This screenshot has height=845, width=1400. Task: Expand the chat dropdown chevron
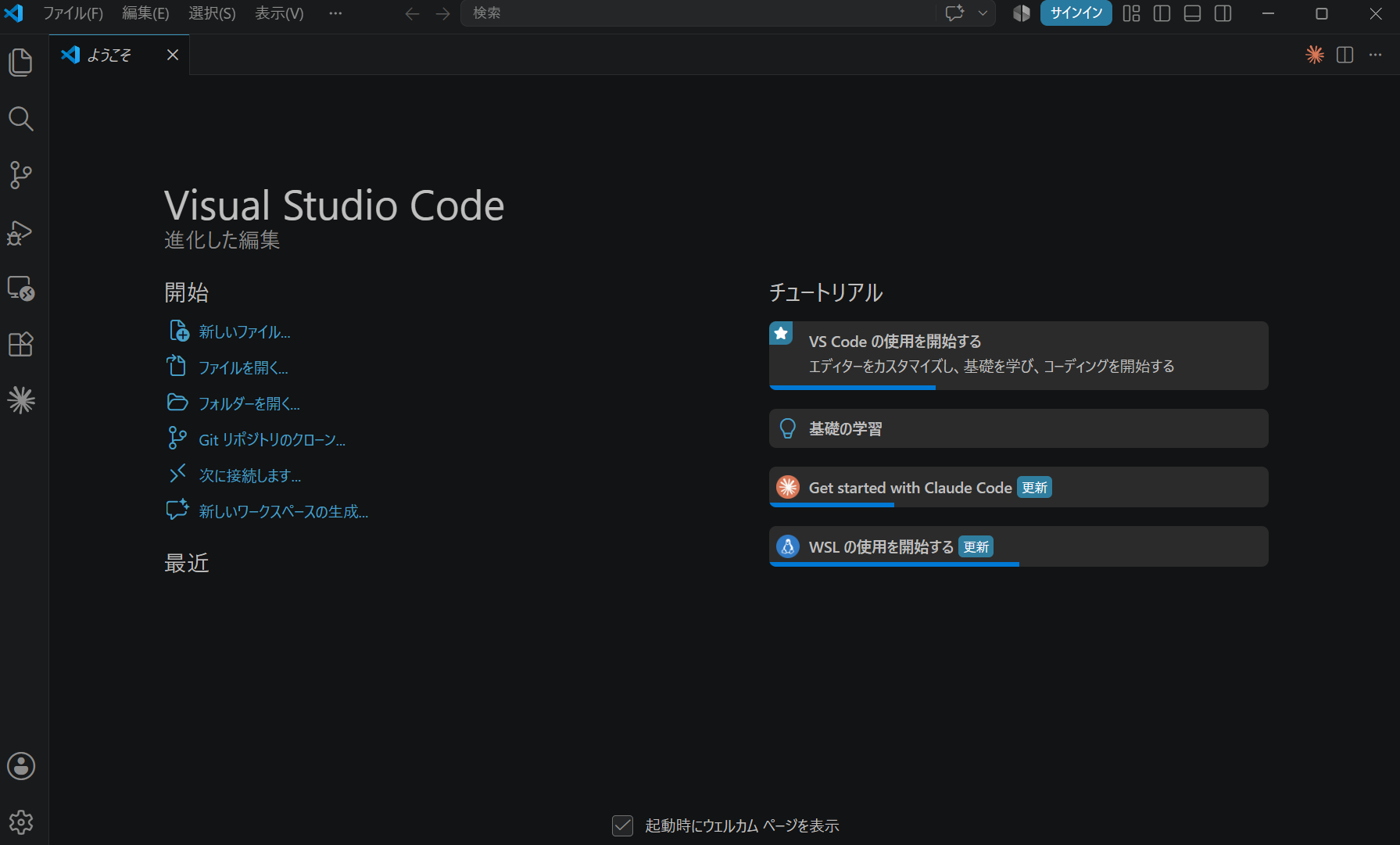[x=983, y=13]
